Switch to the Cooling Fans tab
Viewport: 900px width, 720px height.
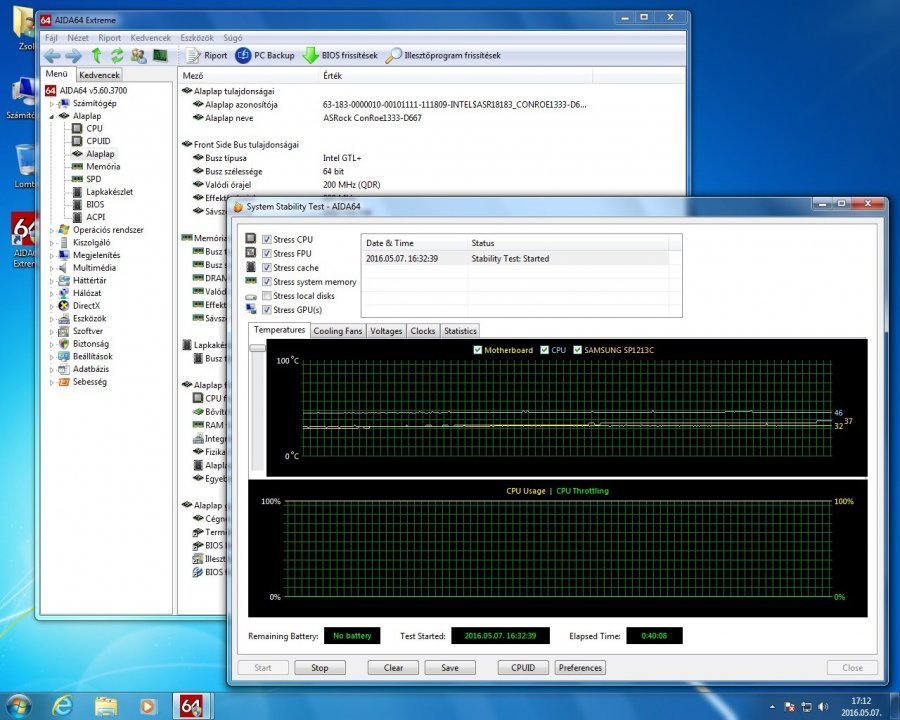tap(338, 331)
